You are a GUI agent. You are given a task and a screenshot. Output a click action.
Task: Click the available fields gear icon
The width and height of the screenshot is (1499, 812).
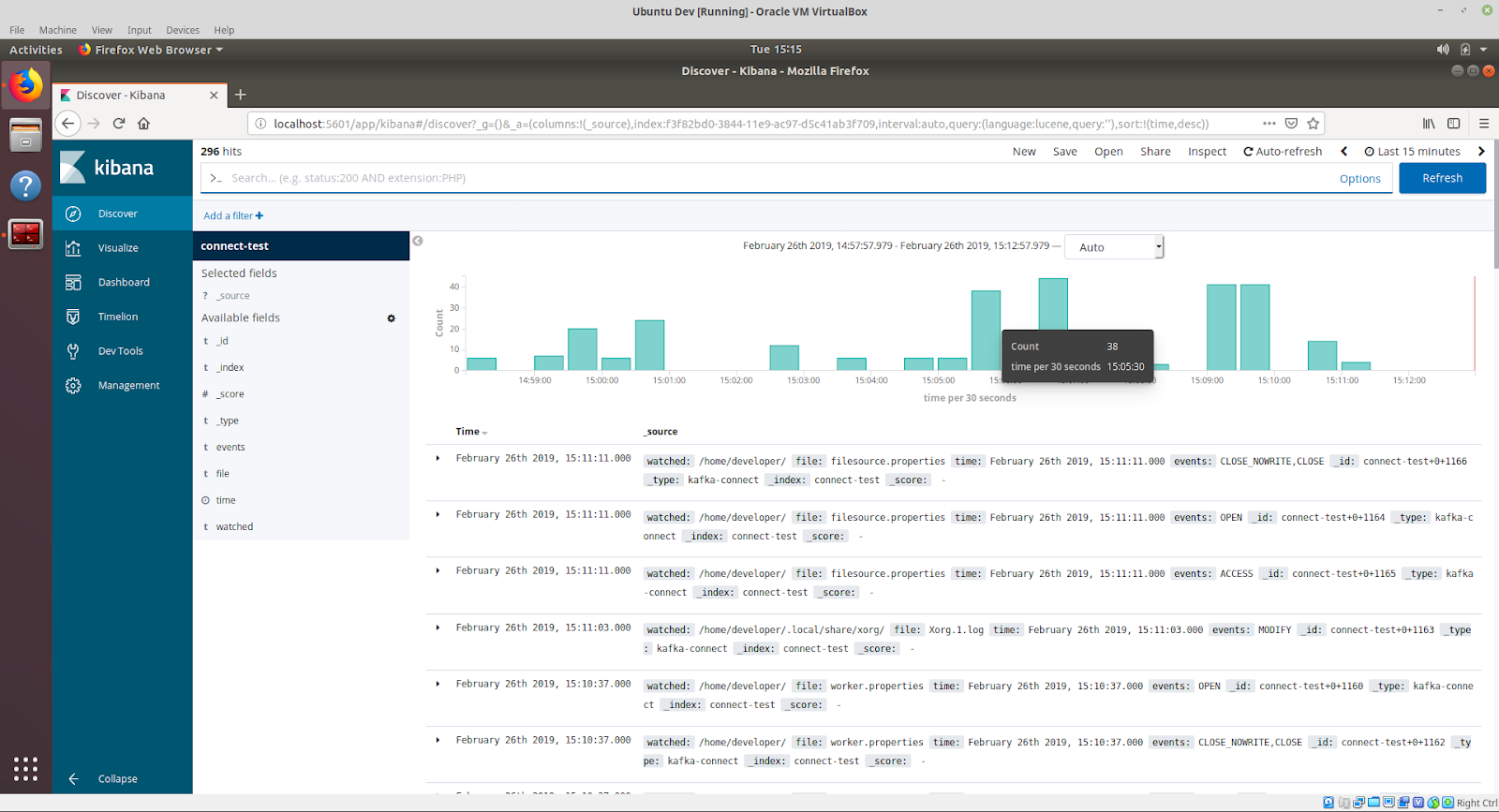coord(392,318)
